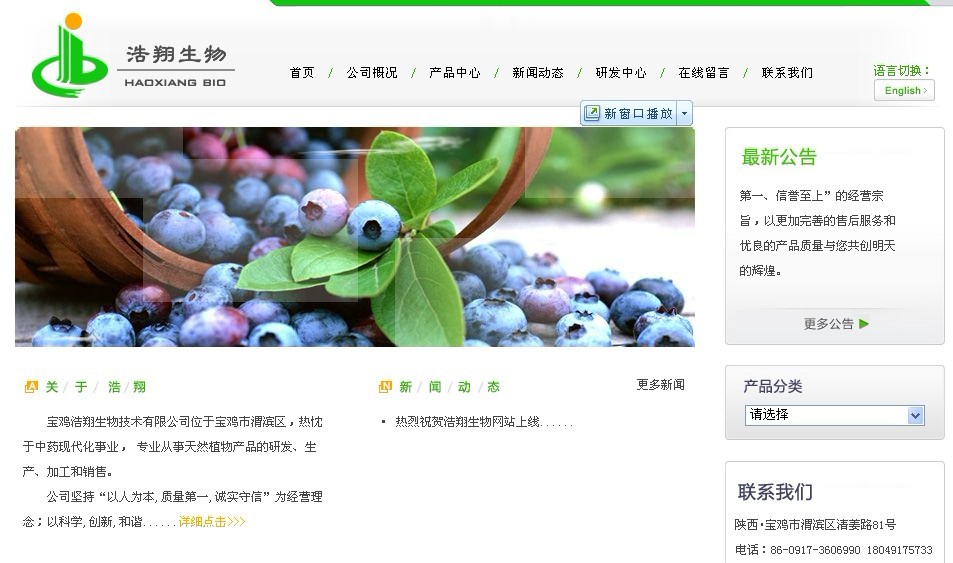Expand the 请选择 product category dropdown

click(x=834, y=415)
